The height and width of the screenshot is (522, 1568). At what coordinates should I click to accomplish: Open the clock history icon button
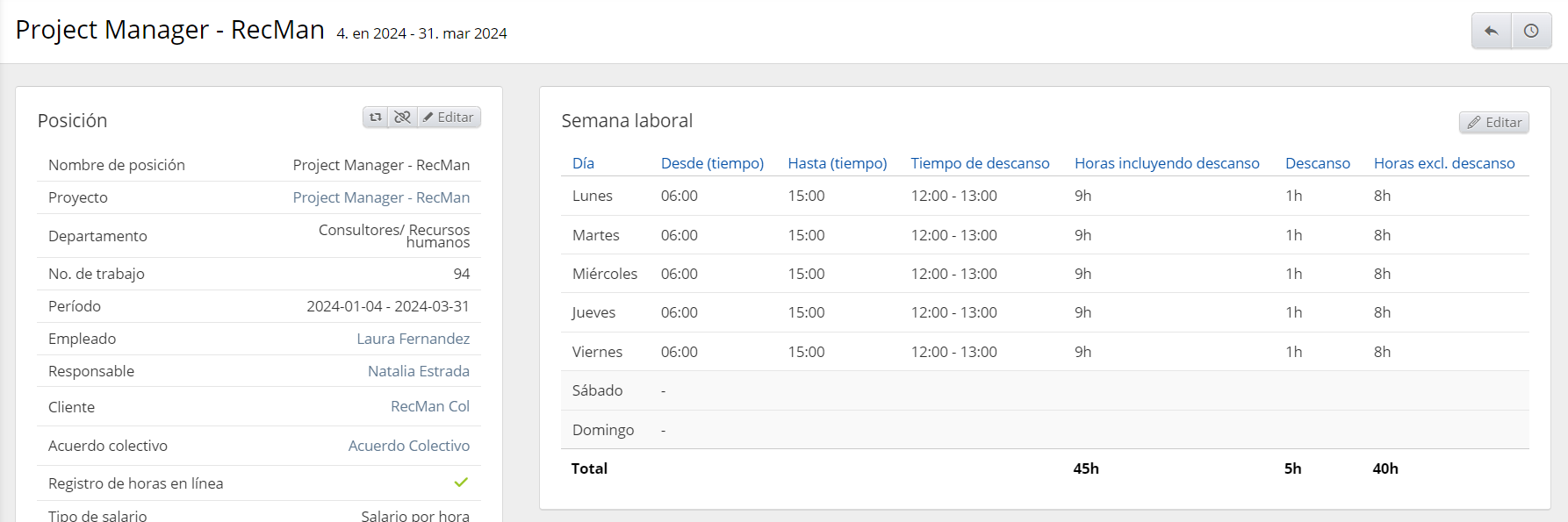coord(1531,31)
